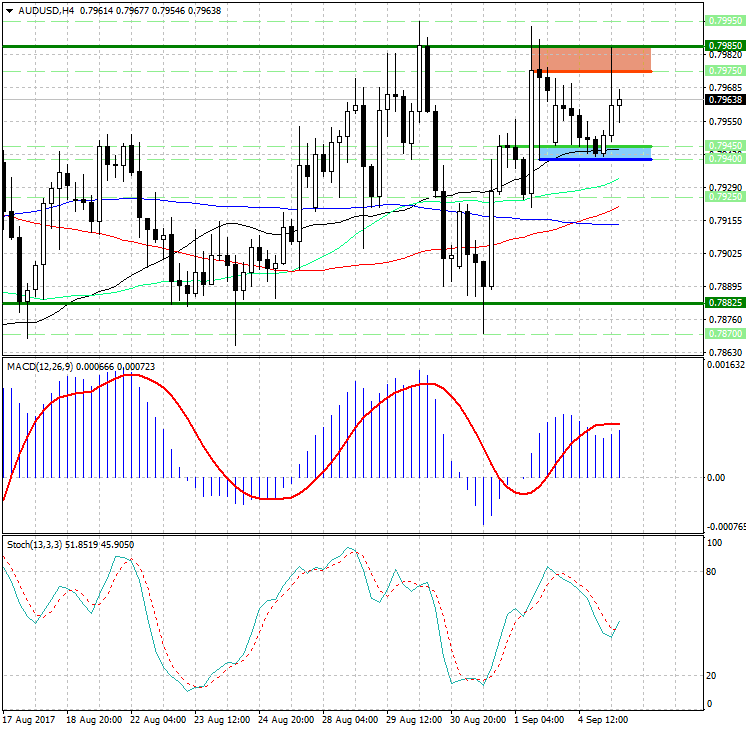Click the triangle icon beside AUDUSD,H4 title
746x731 pixels.
coord(8,11)
